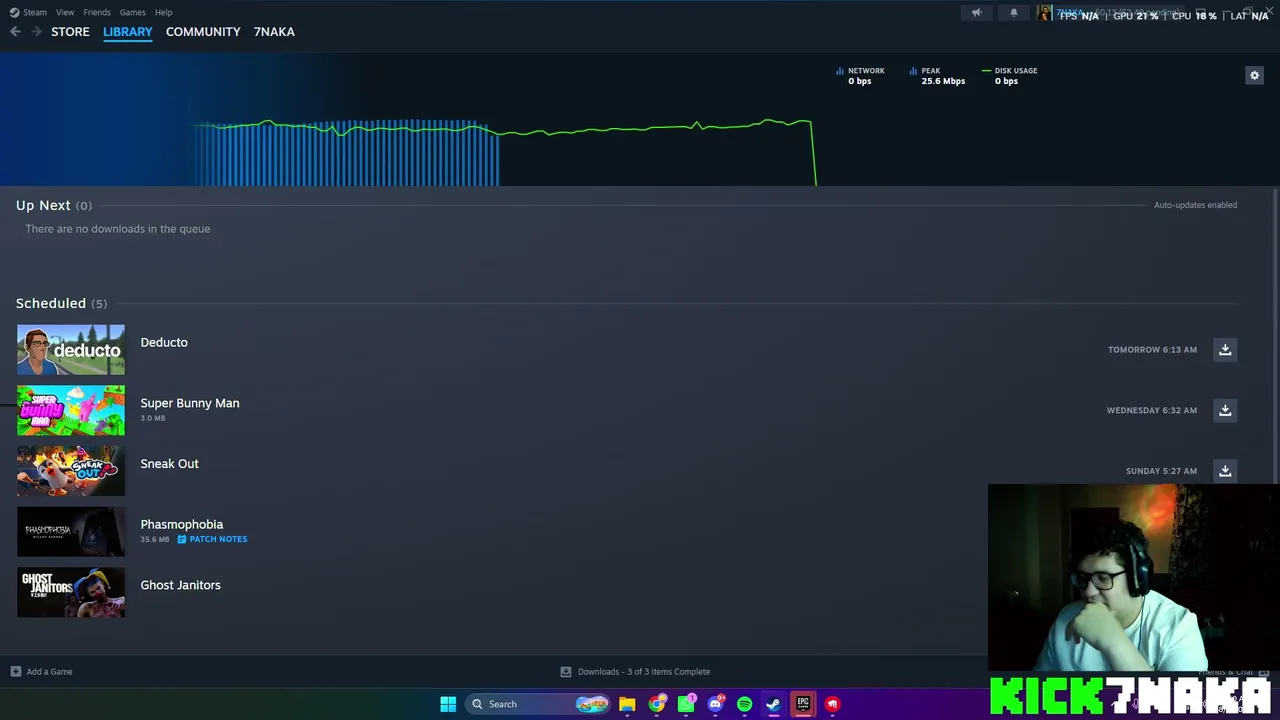Open the Deducto game title
Image resolution: width=1280 pixels, height=720 pixels.
pos(164,342)
